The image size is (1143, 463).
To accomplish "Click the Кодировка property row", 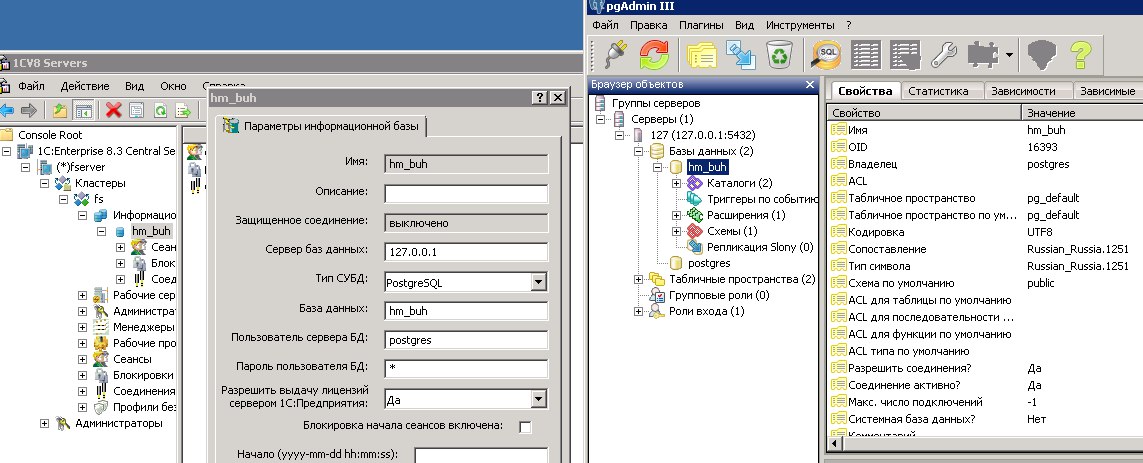I will tap(984, 232).
